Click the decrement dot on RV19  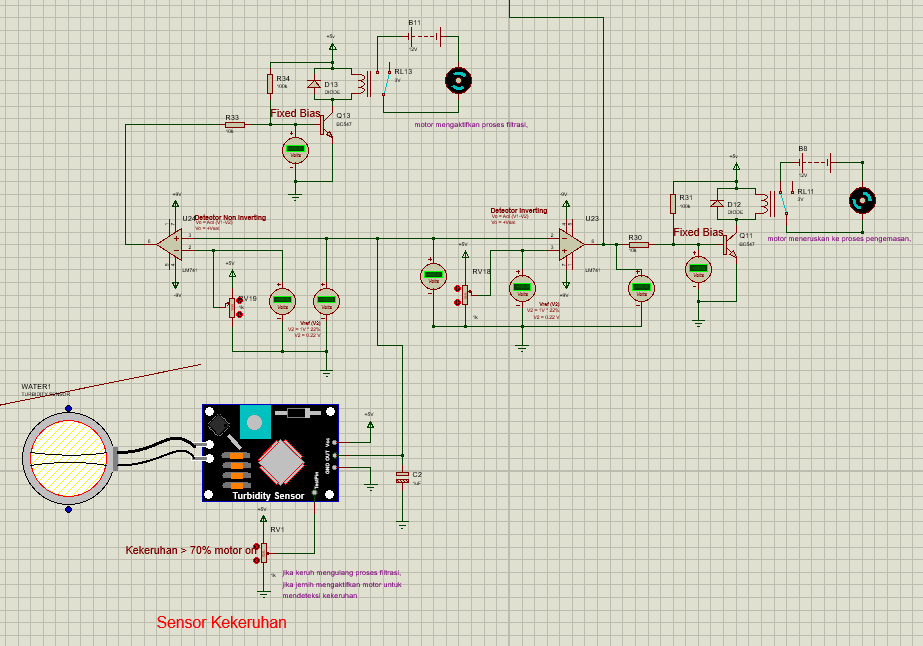coord(240,314)
